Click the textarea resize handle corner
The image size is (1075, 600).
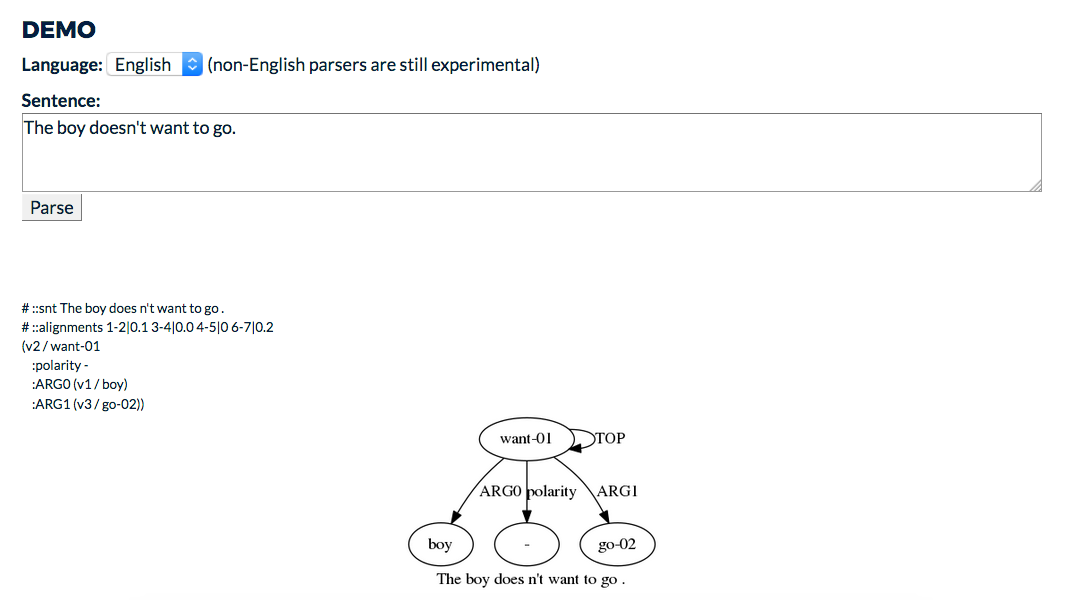tap(1036, 186)
